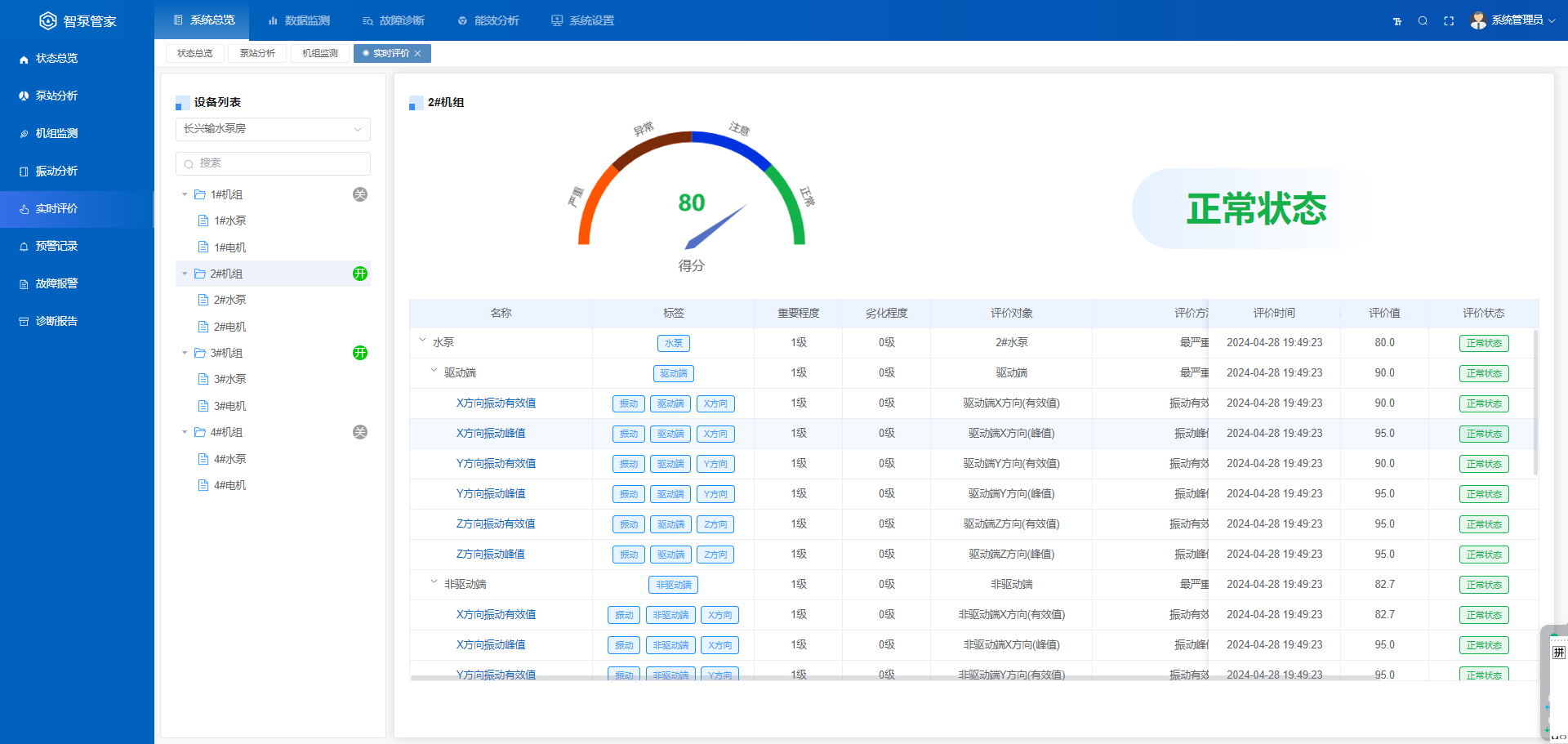
Task: Collapse the 驱动端 row in table
Action: (x=434, y=371)
